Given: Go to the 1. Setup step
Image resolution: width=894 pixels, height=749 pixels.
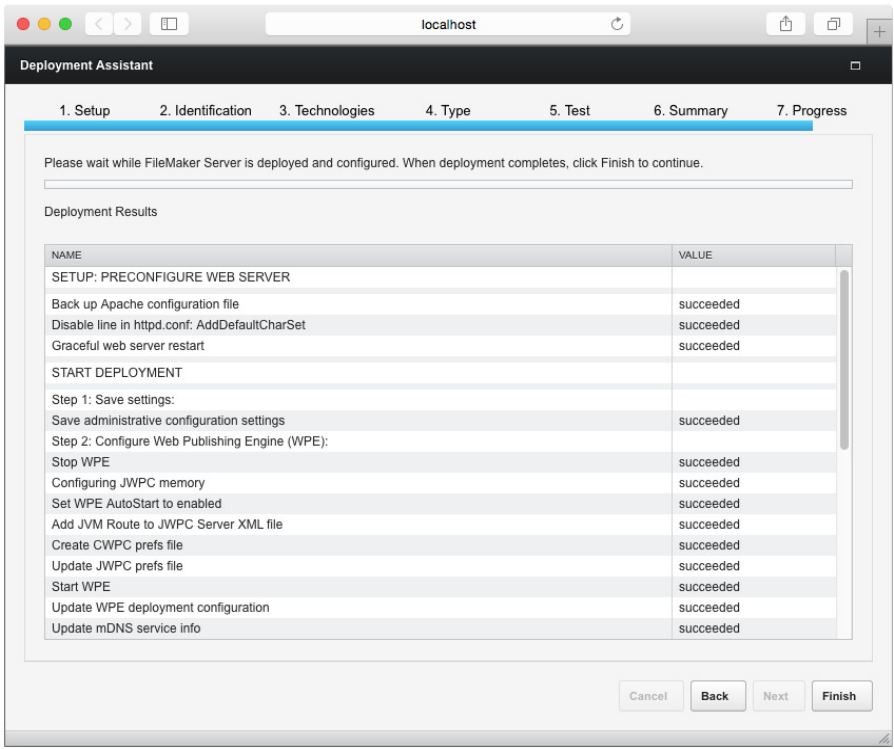Looking at the screenshot, I should point(84,111).
